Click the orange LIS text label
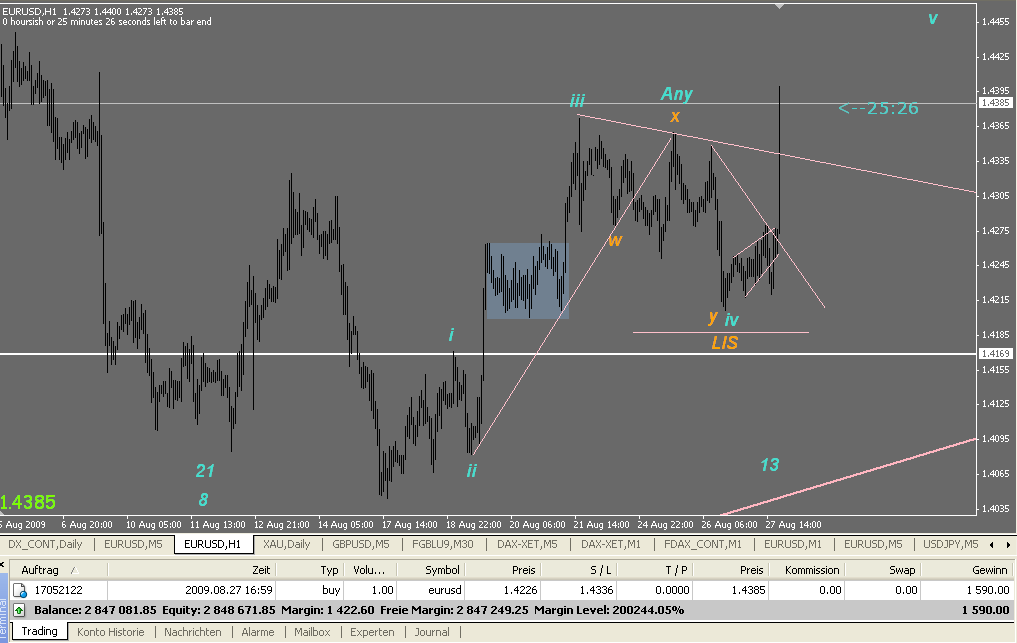The image size is (1017, 643). tap(725, 343)
